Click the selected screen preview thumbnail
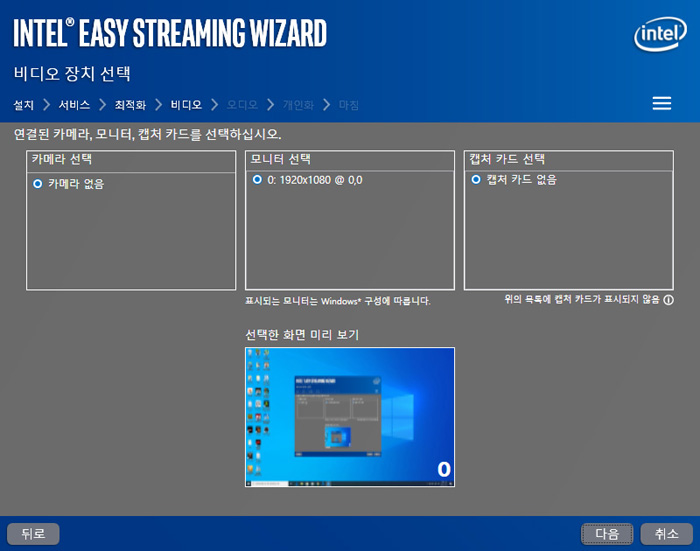The height and width of the screenshot is (551, 700). [350, 417]
